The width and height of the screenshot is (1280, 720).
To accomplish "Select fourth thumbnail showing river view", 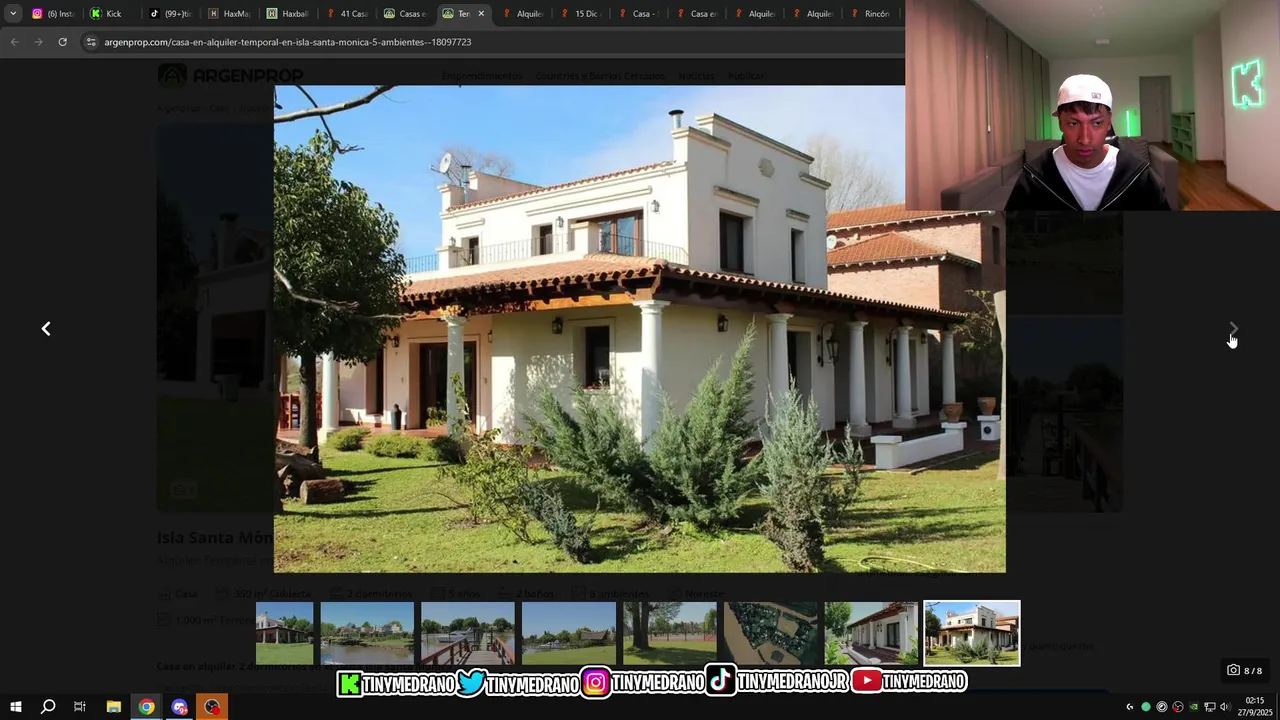I will 569,633.
